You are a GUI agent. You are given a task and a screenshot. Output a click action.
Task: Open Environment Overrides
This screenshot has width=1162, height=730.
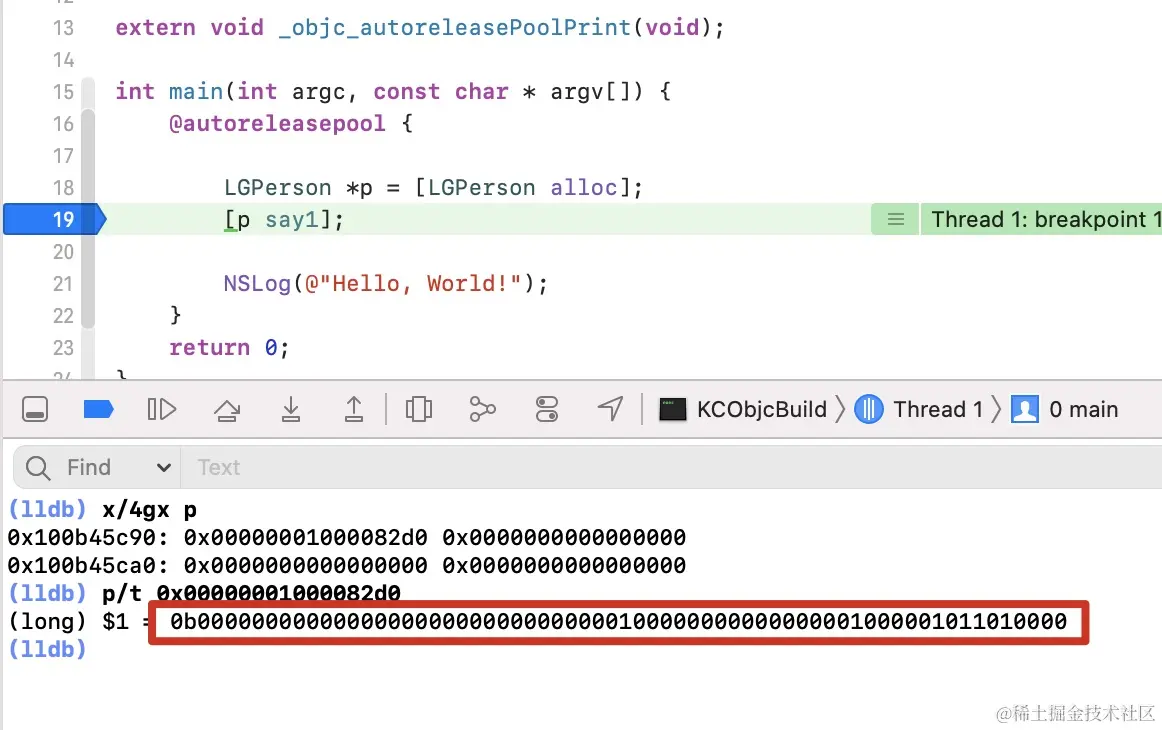(546, 409)
